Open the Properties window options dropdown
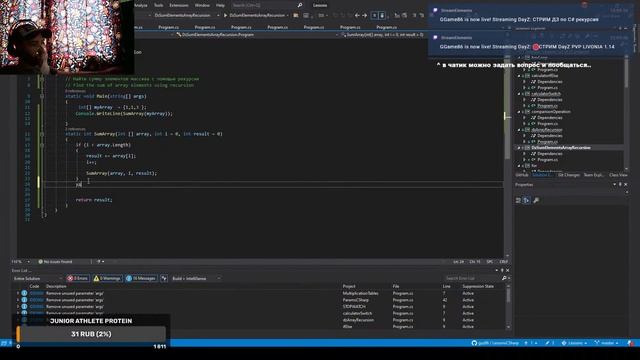 coord(615,185)
